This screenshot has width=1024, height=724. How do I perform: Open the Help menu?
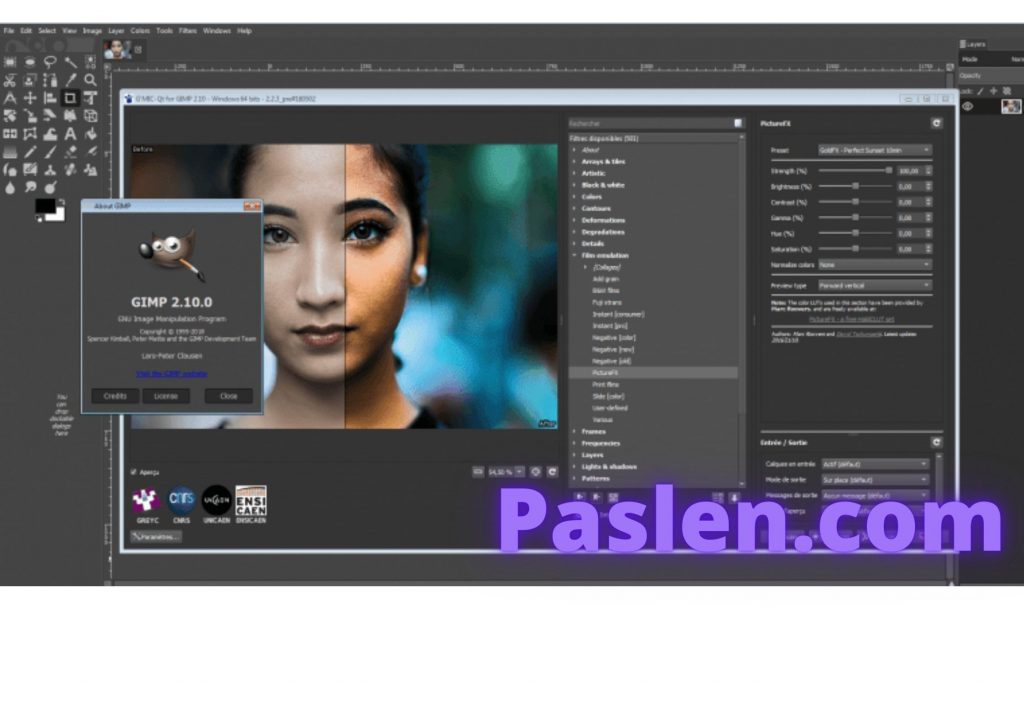(244, 31)
